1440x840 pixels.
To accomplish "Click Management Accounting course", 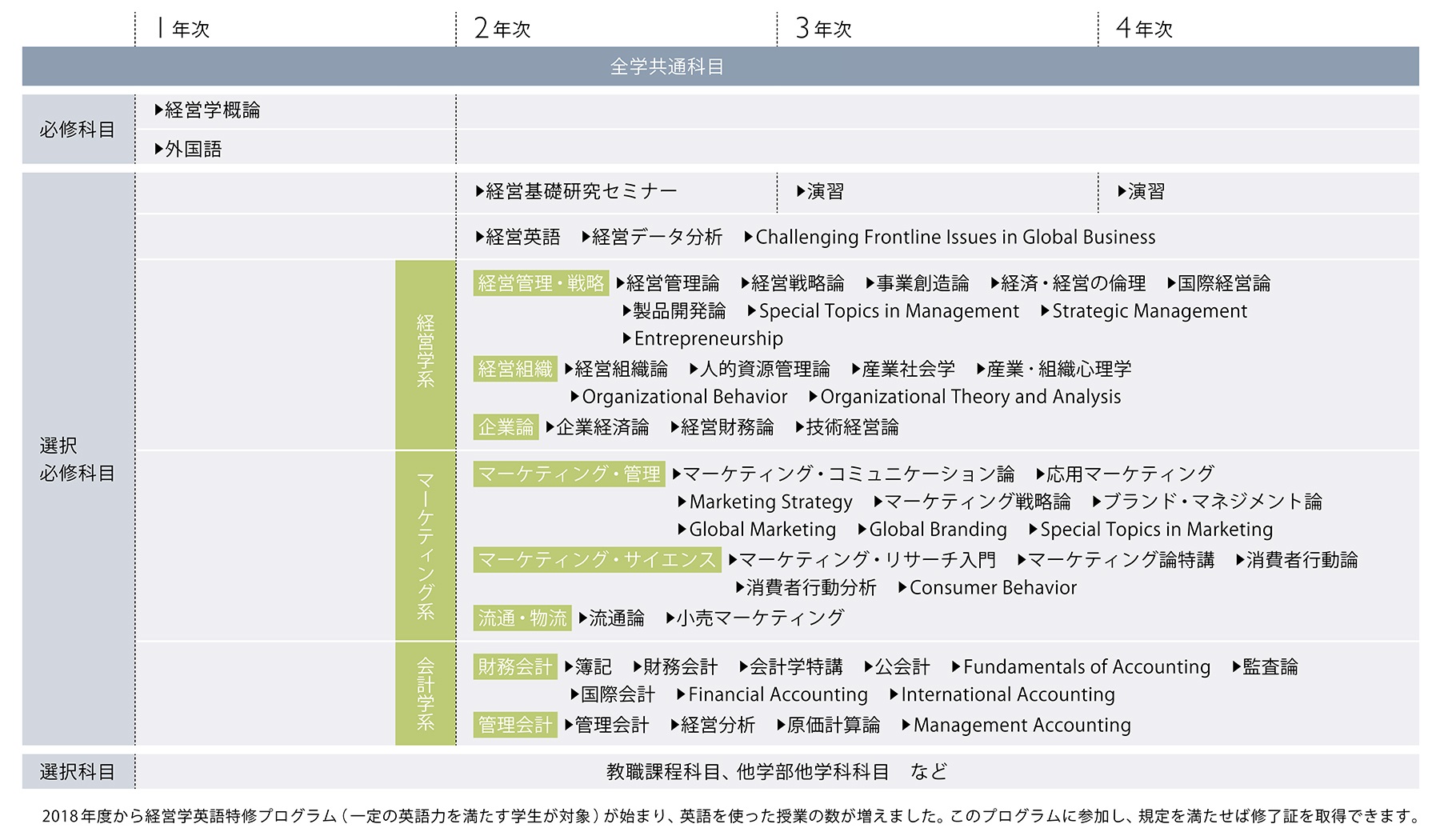I will click(1016, 726).
